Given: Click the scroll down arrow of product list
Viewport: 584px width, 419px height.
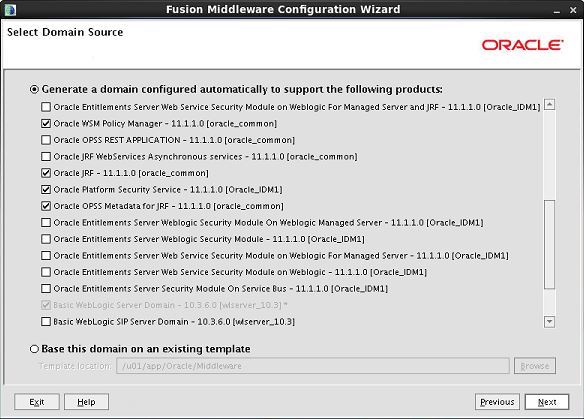Looking at the screenshot, I should point(549,322).
